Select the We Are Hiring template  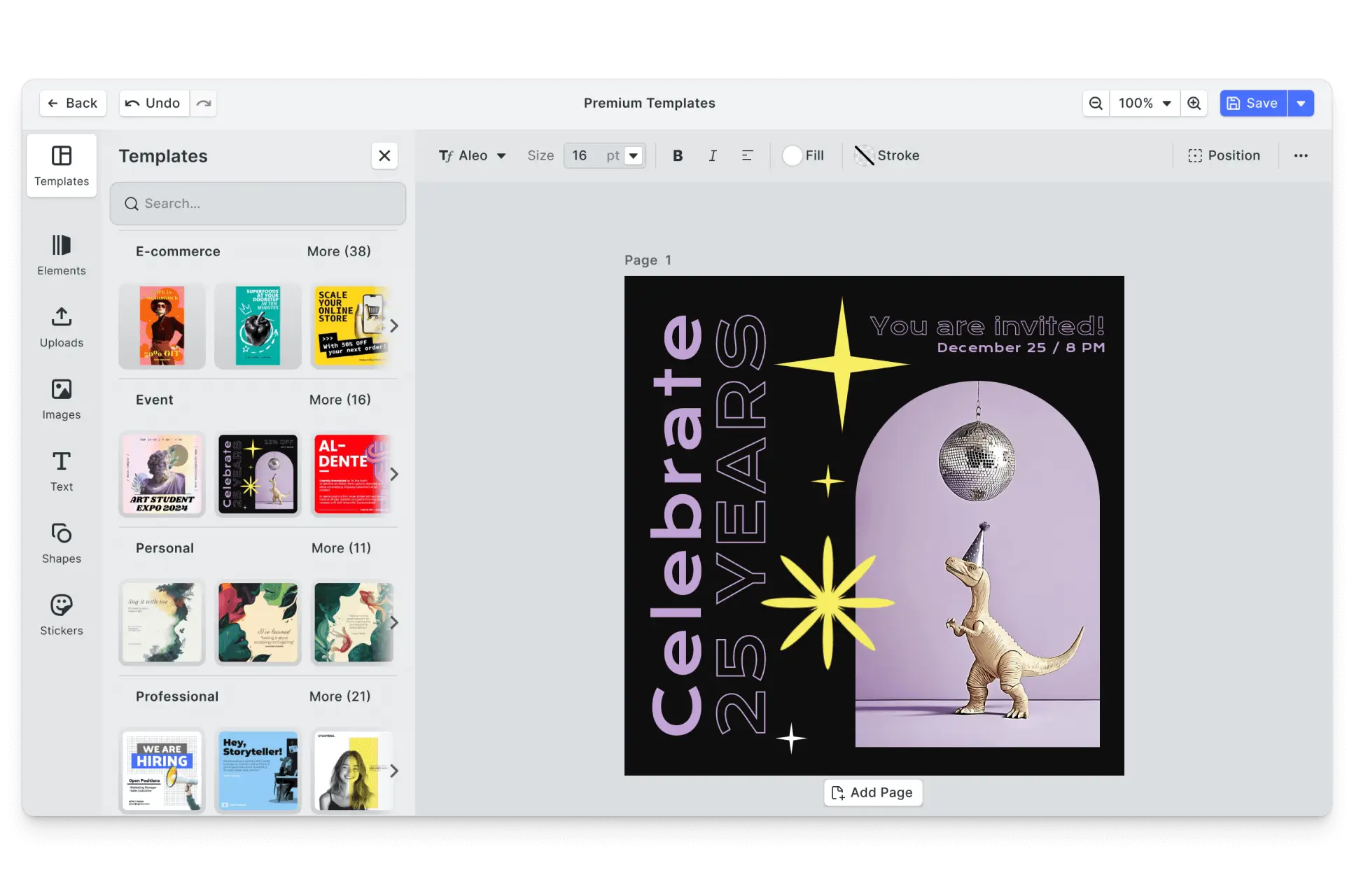(162, 771)
